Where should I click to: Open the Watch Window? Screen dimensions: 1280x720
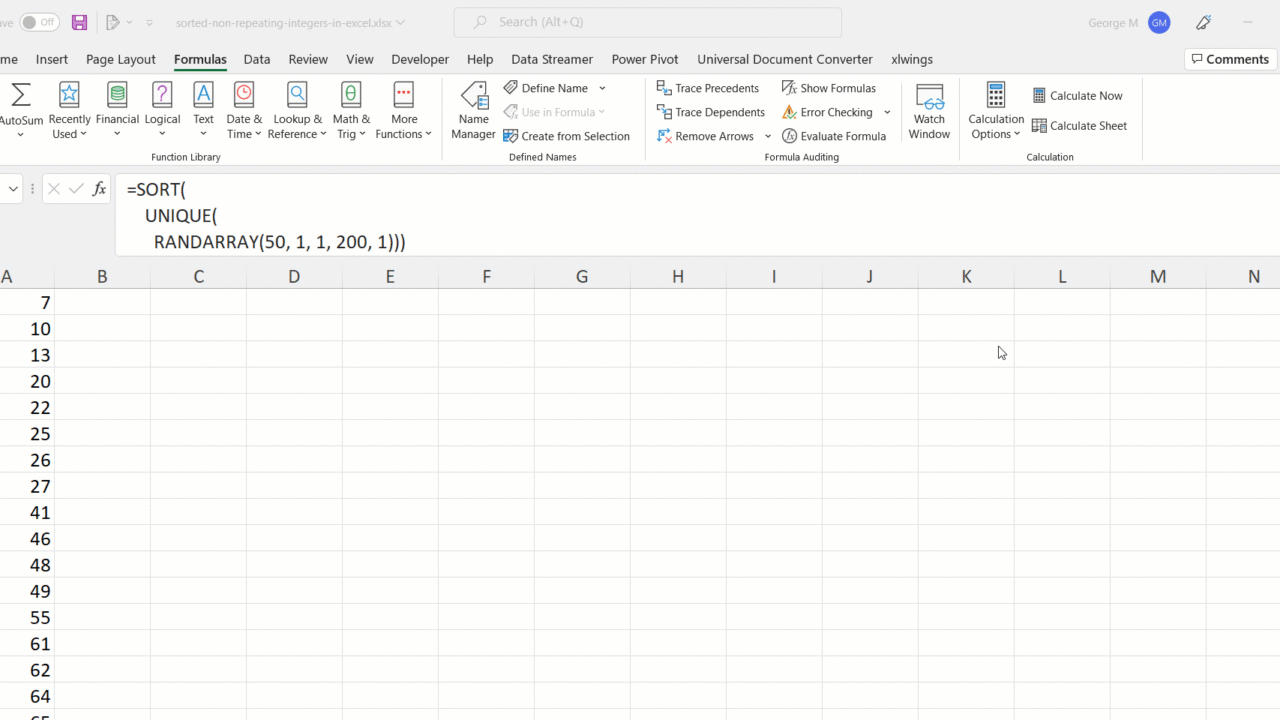(x=929, y=110)
